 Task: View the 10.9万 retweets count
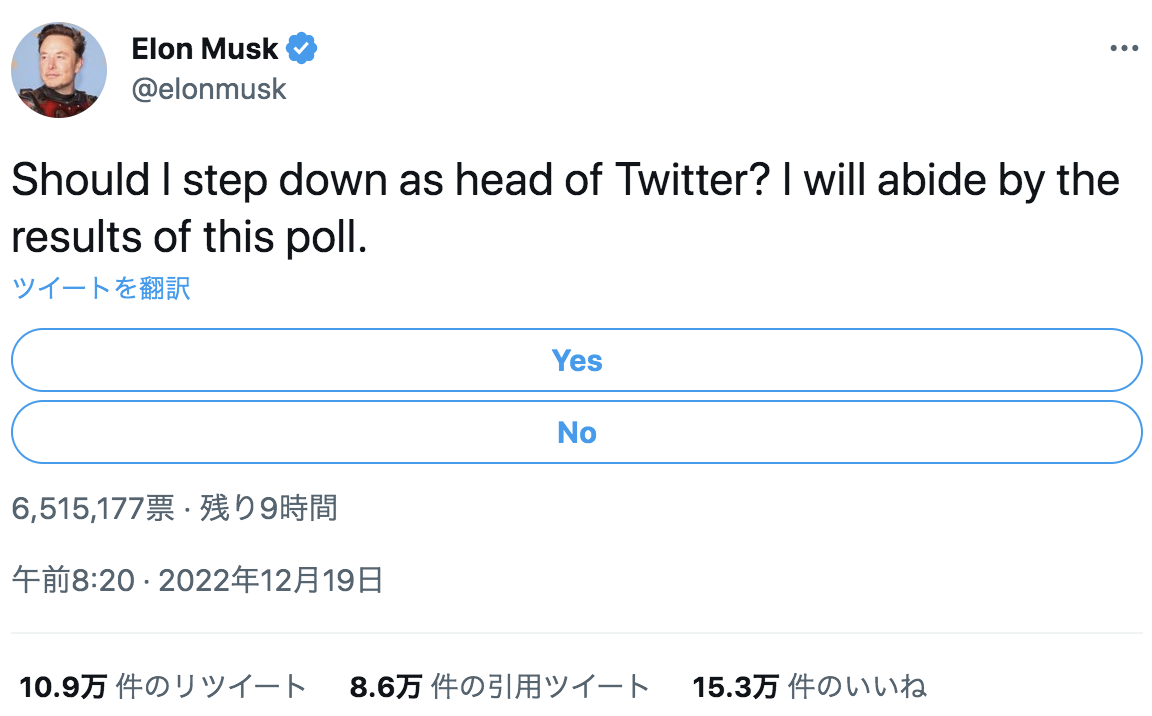pyautogui.click(x=62, y=687)
